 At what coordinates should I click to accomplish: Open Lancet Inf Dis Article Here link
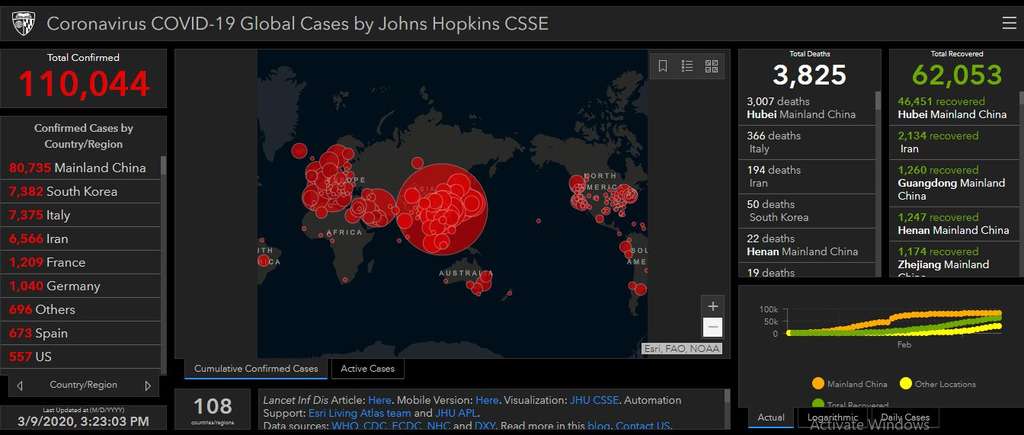pos(379,400)
